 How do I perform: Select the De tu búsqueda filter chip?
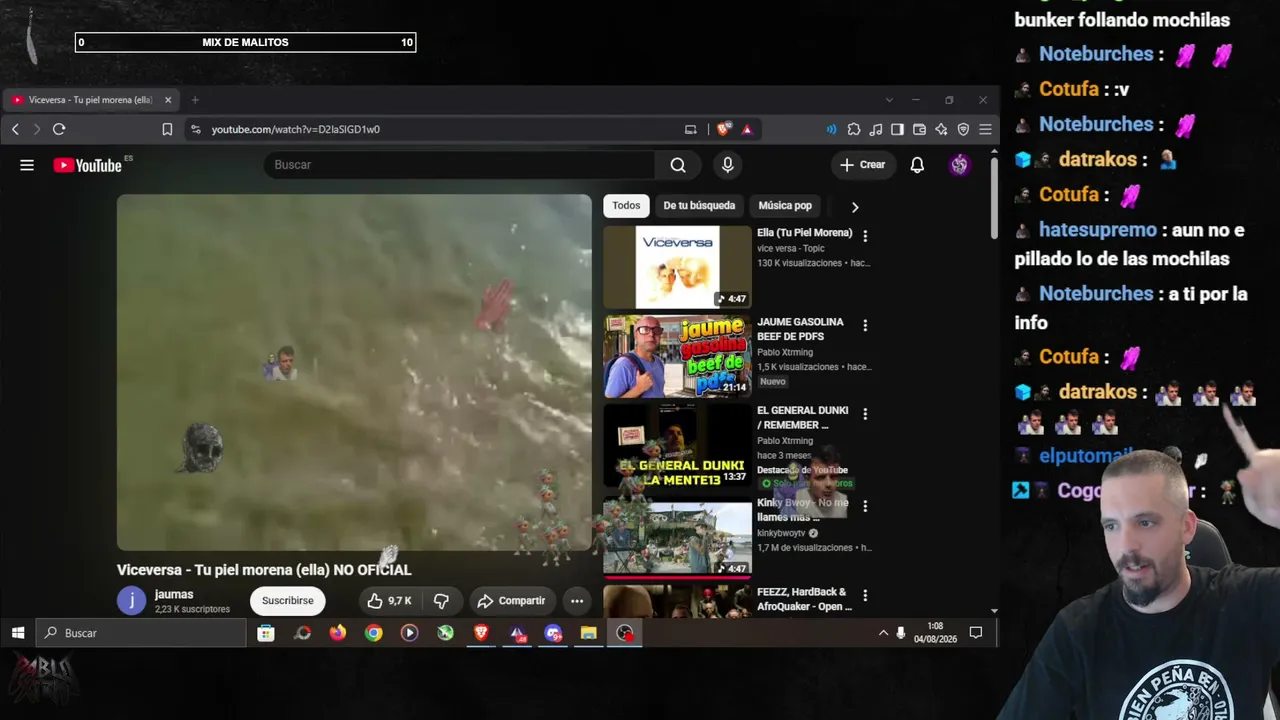click(699, 206)
